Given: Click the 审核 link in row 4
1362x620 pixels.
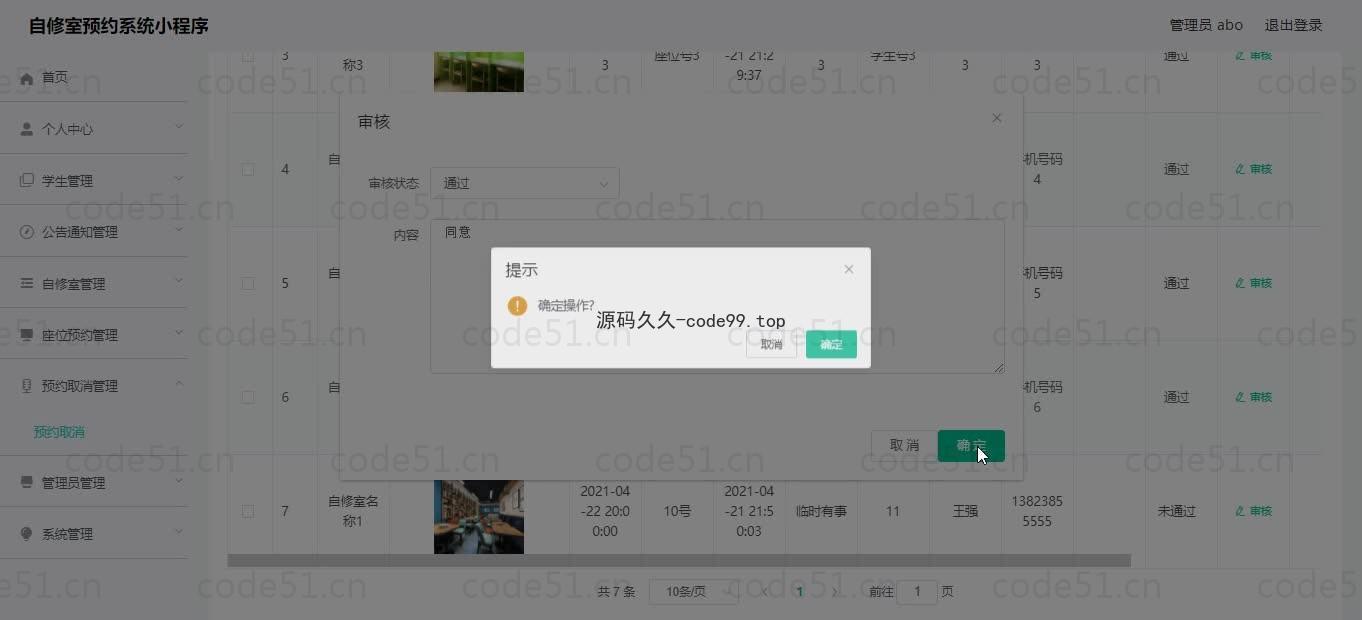Looking at the screenshot, I should click(1254, 169).
